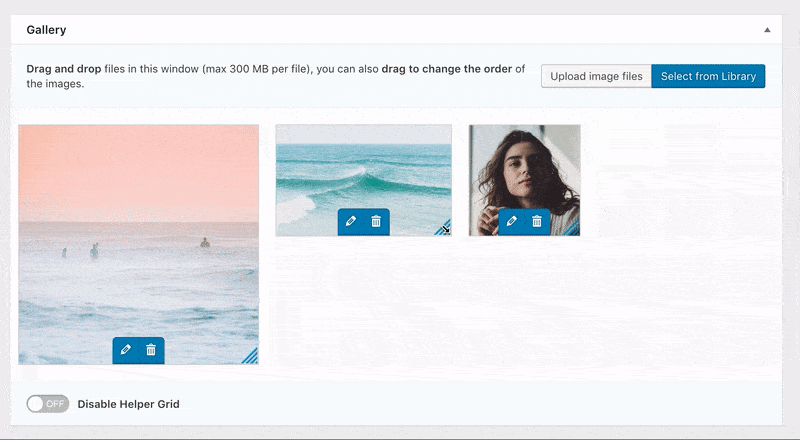
Task: Select the pink sunset surfers thumbnail
Action: point(138,220)
